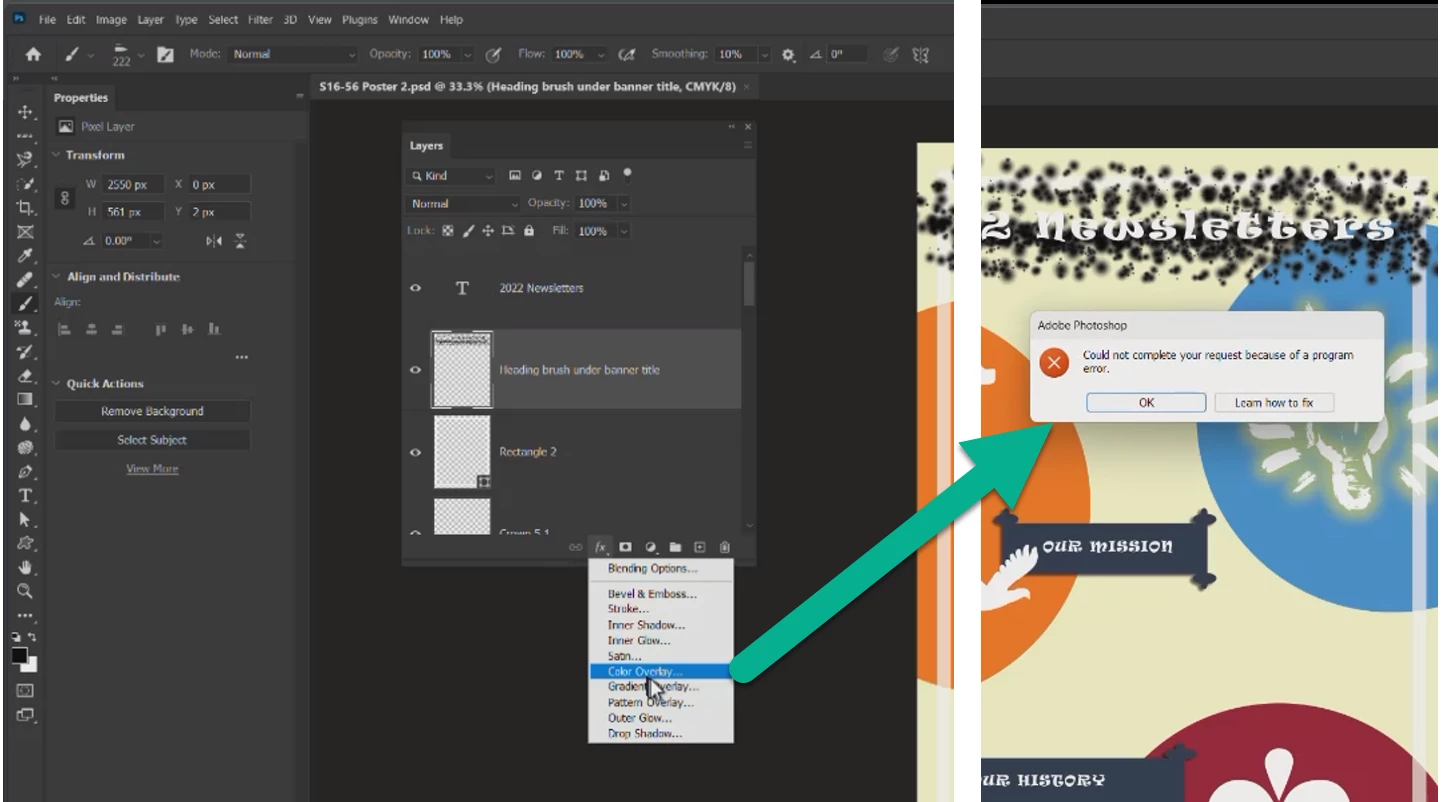The height and width of the screenshot is (802, 1442).
Task: Open the brush Mode dropdown
Action: coord(293,55)
